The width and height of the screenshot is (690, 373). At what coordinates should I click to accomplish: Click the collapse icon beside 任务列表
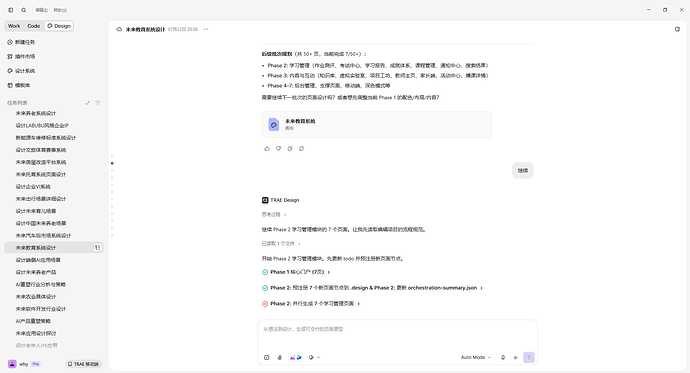pos(88,103)
